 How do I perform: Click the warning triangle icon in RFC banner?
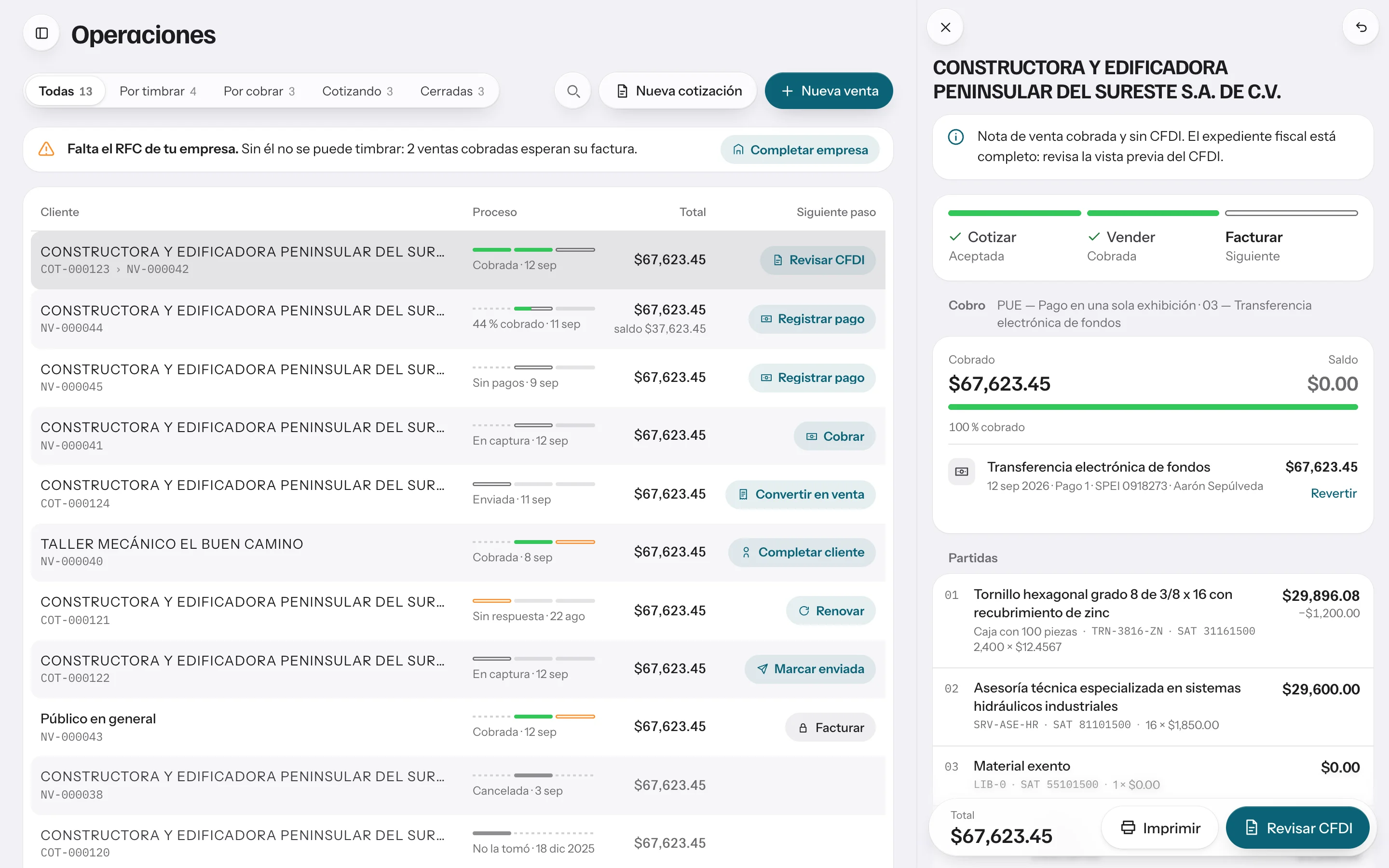point(46,149)
